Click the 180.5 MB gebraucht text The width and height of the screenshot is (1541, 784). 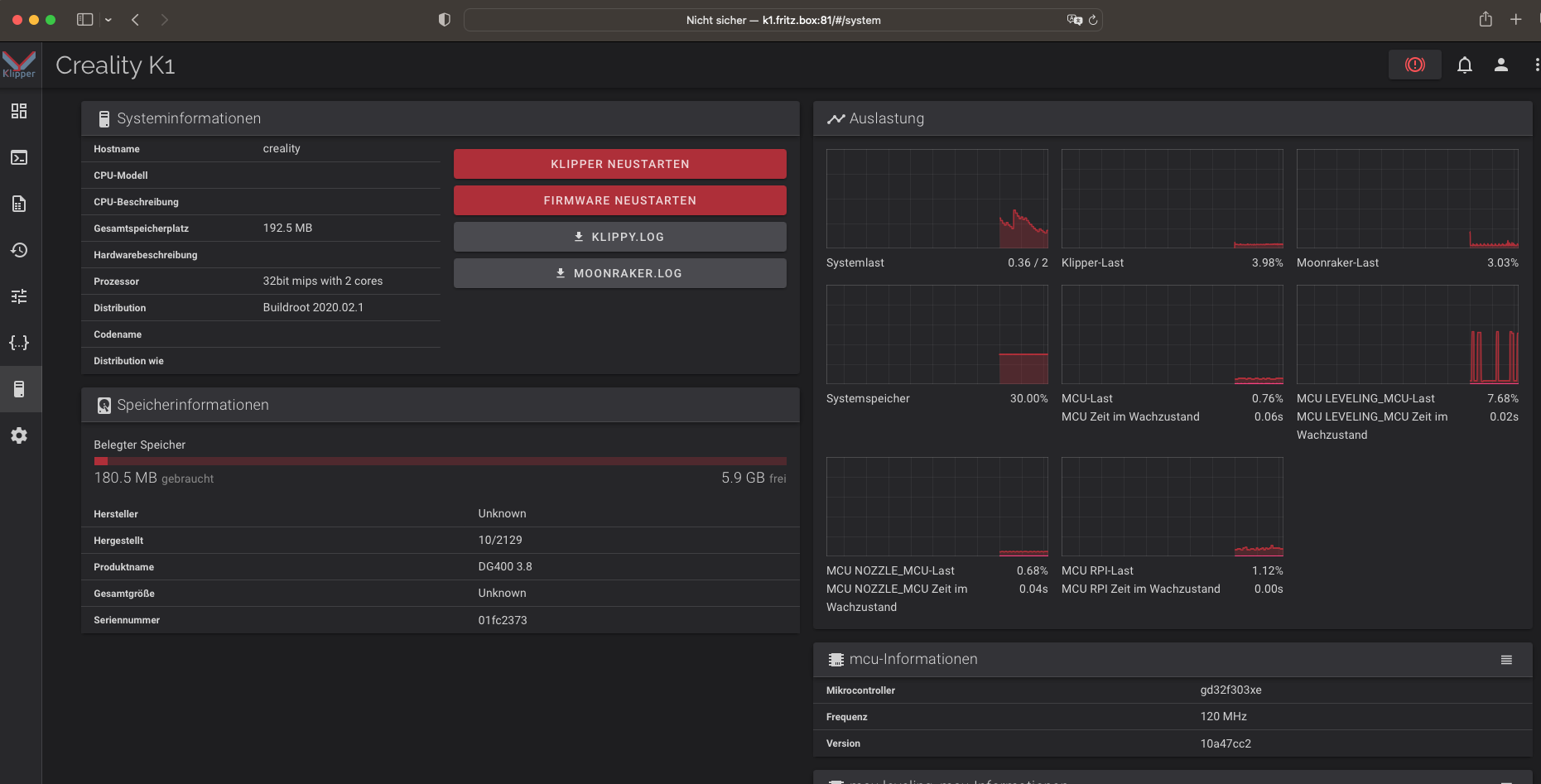154,478
